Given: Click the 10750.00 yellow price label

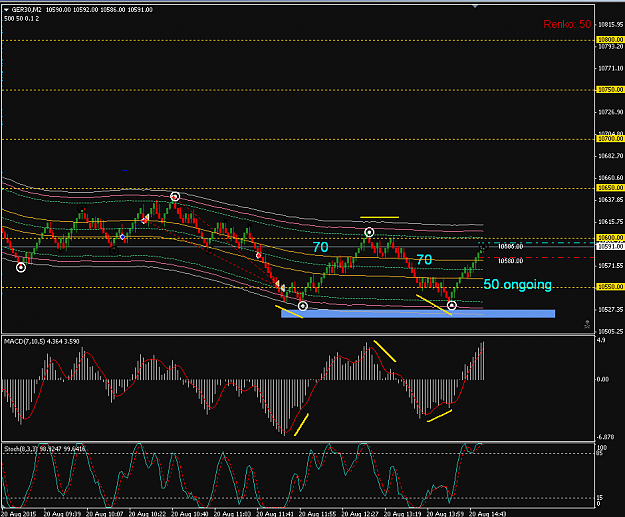Looking at the screenshot, I should [610, 90].
